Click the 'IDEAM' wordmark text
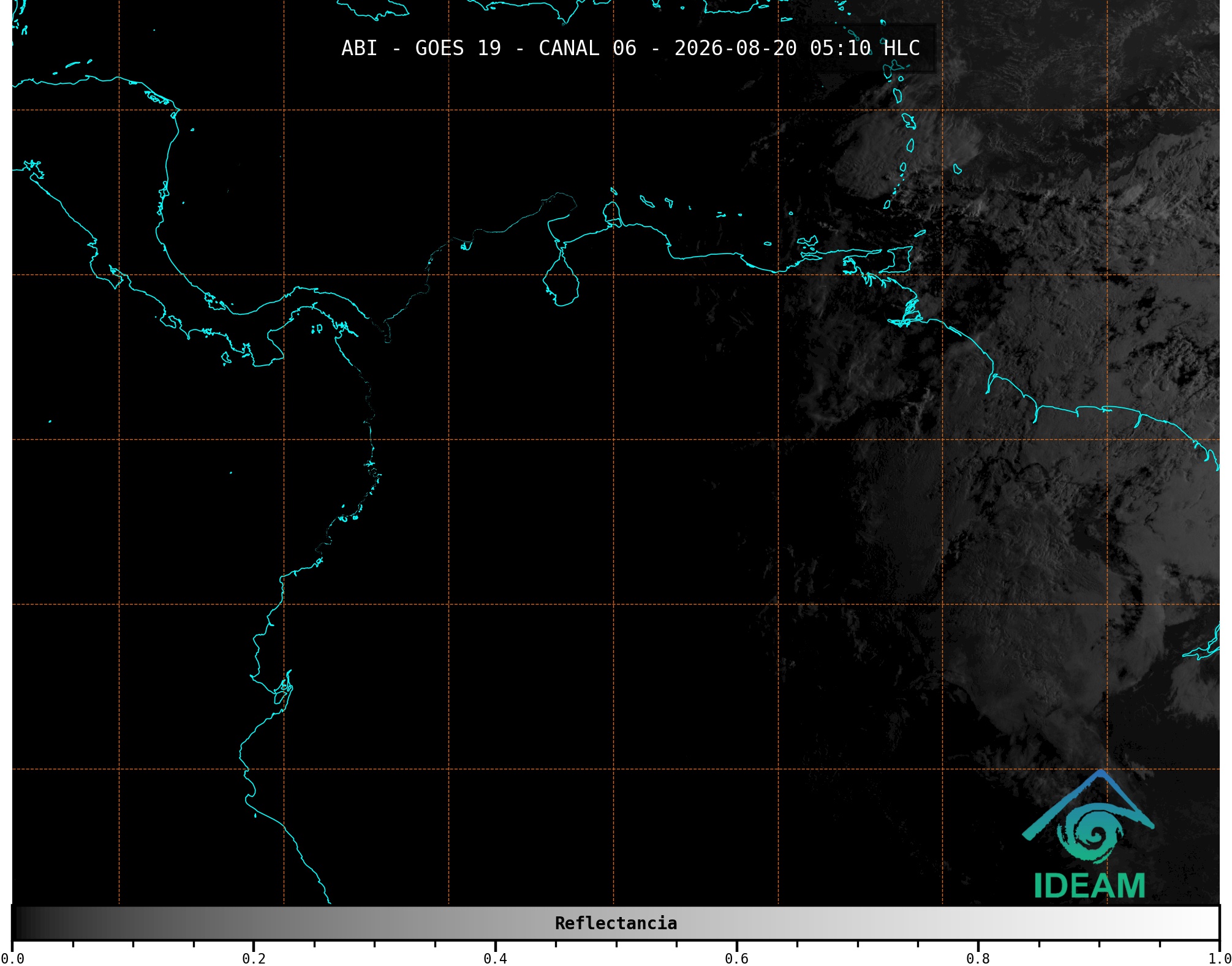This screenshot has width=1232, height=966. pyautogui.click(x=1089, y=886)
